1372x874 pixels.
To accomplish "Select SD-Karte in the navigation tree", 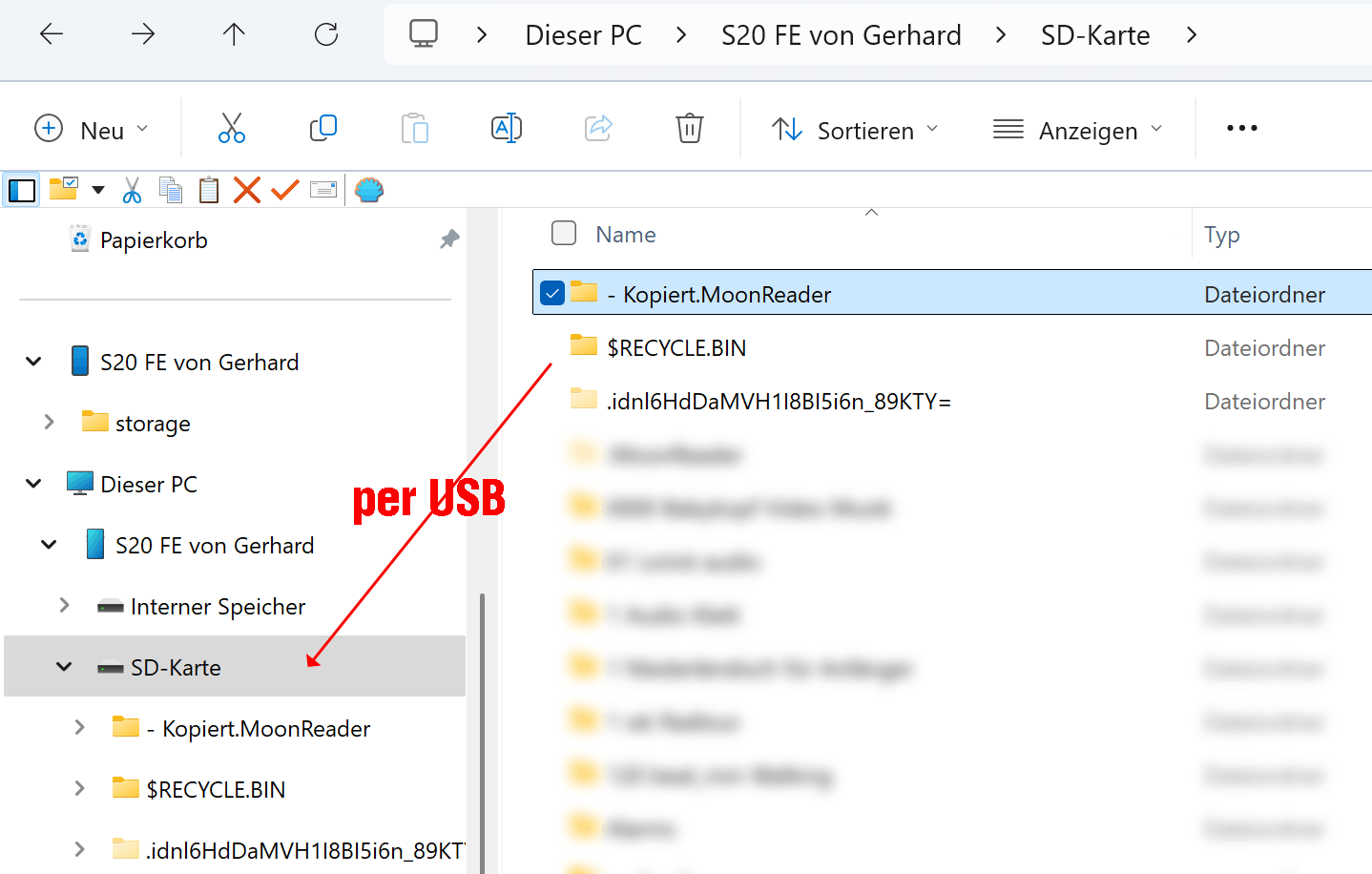I will [235, 666].
